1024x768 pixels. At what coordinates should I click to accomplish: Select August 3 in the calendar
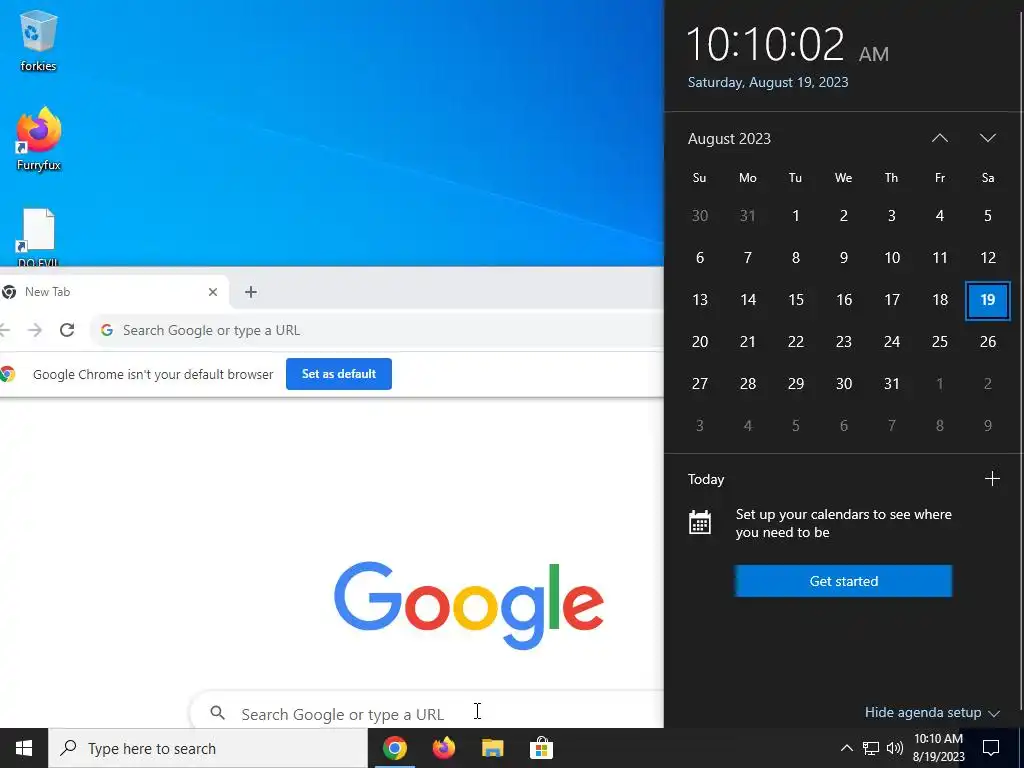click(x=892, y=216)
